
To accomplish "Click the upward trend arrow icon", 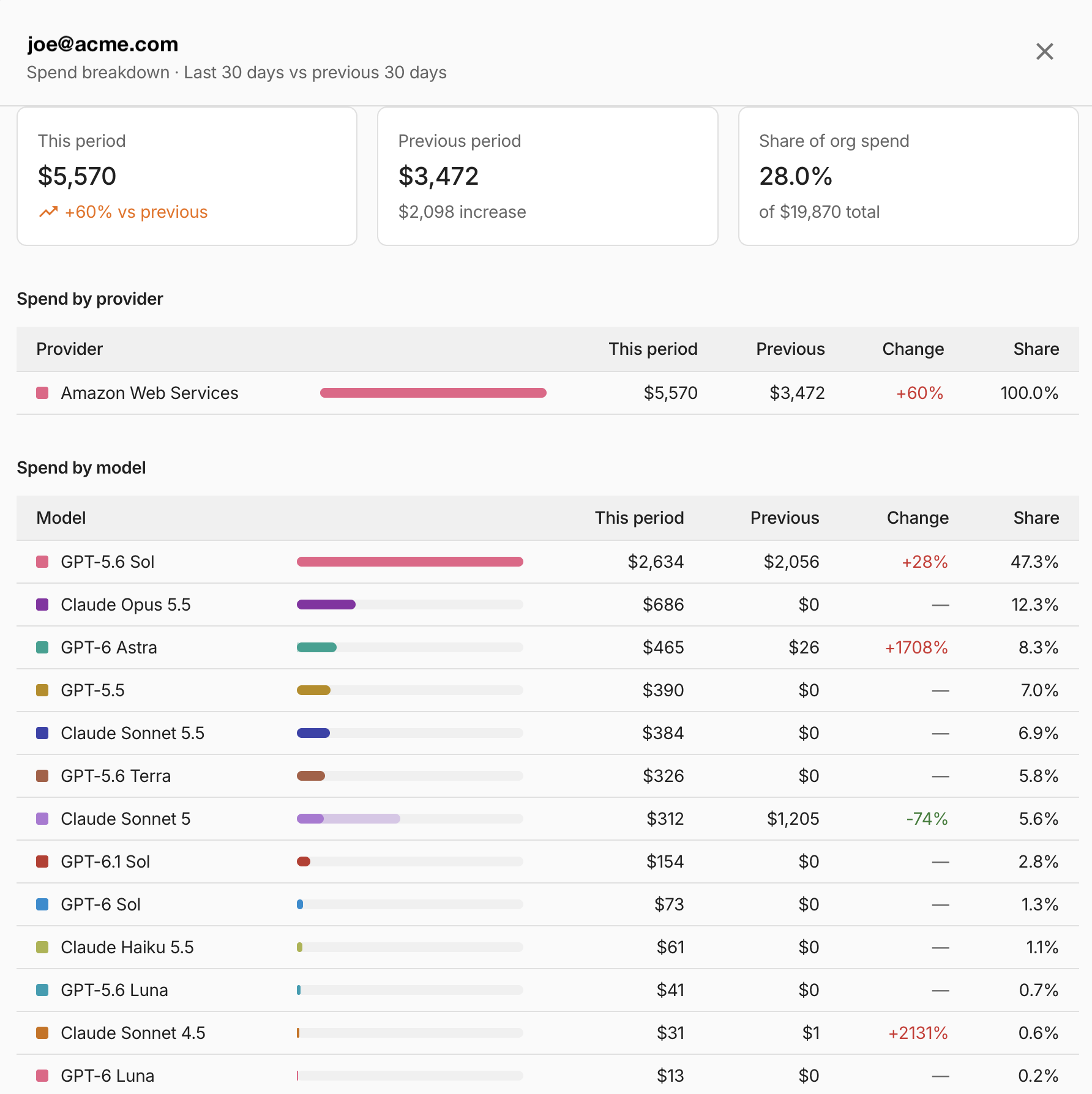I will tap(48, 212).
